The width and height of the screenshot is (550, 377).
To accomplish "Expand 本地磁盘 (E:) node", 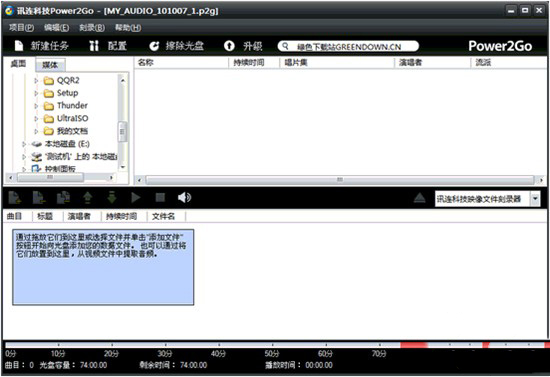I will [24, 144].
